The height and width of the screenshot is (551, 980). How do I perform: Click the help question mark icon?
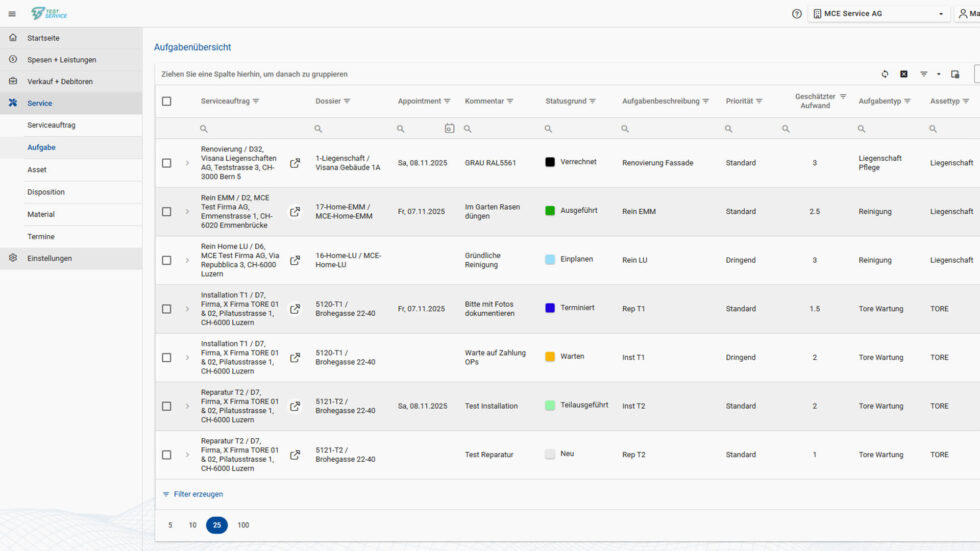pos(797,14)
